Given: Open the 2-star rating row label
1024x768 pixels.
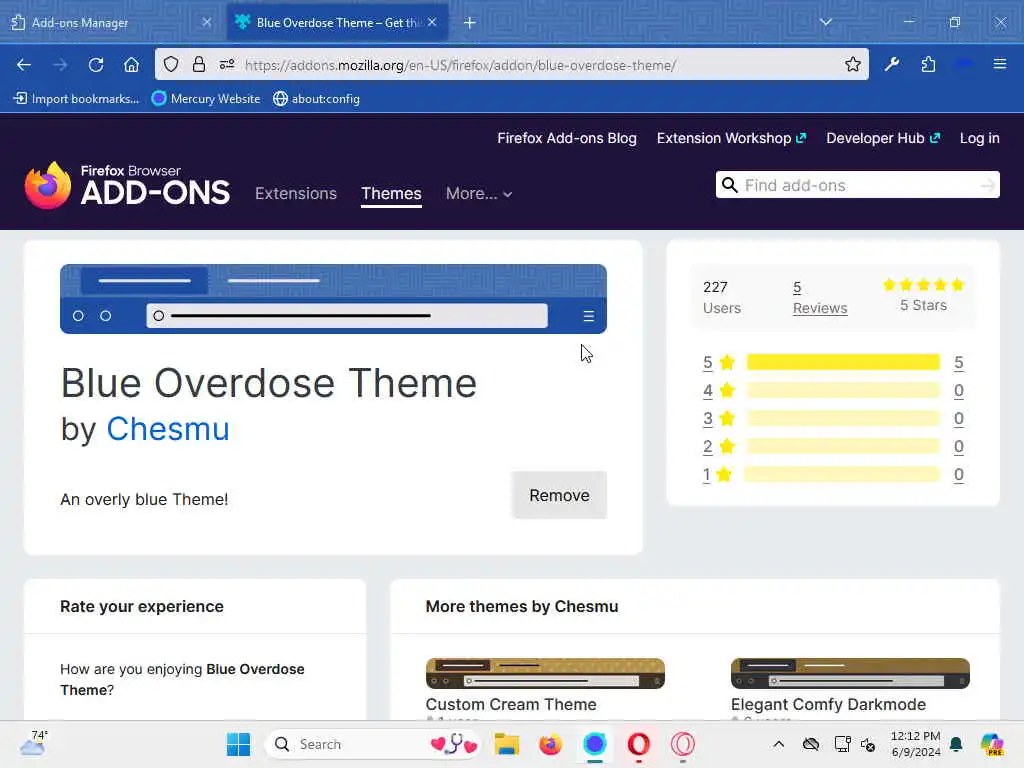Looking at the screenshot, I should tap(719, 446).
